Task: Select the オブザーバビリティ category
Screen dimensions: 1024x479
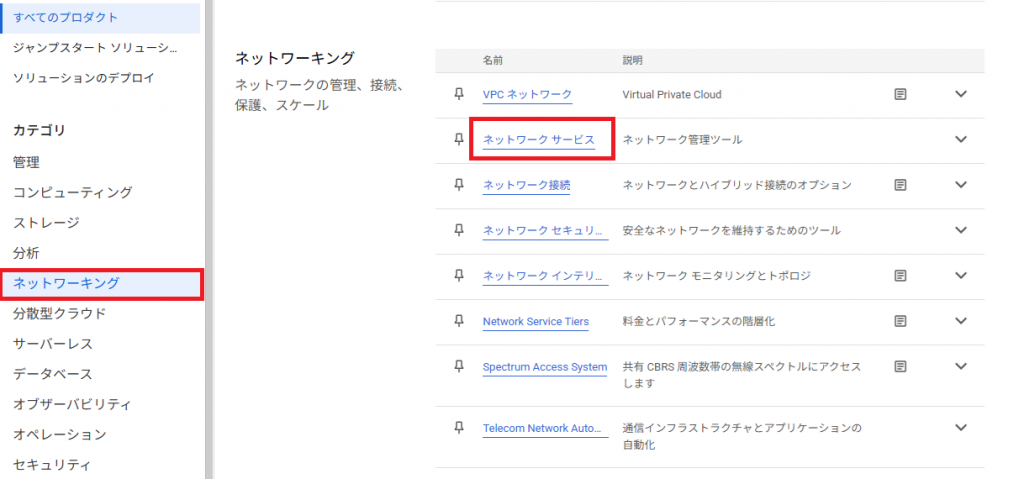Action: [x=72, y=405]
